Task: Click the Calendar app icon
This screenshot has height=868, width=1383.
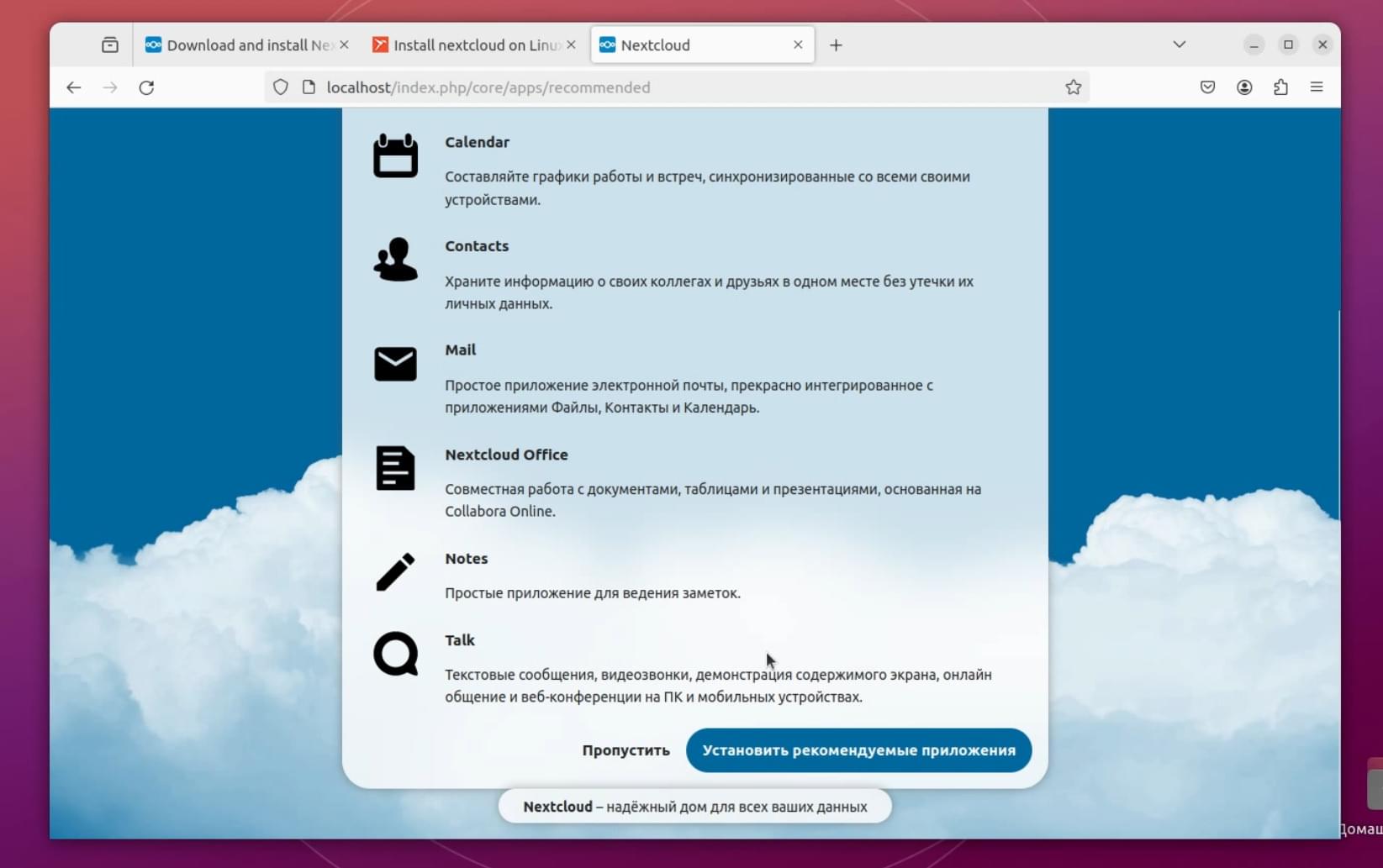Action: click(395, 155)
